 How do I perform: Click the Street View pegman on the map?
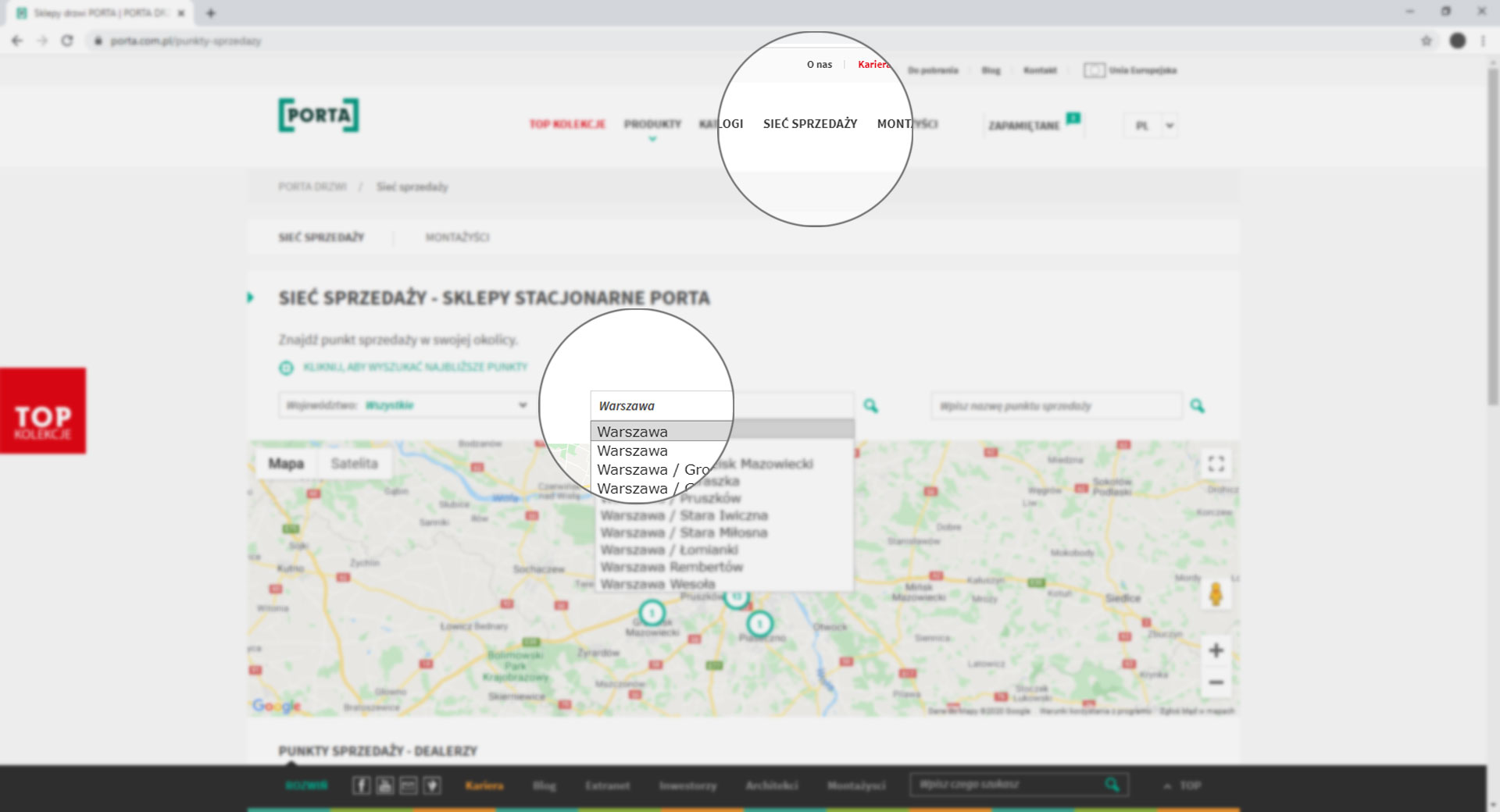[1216, 594]
